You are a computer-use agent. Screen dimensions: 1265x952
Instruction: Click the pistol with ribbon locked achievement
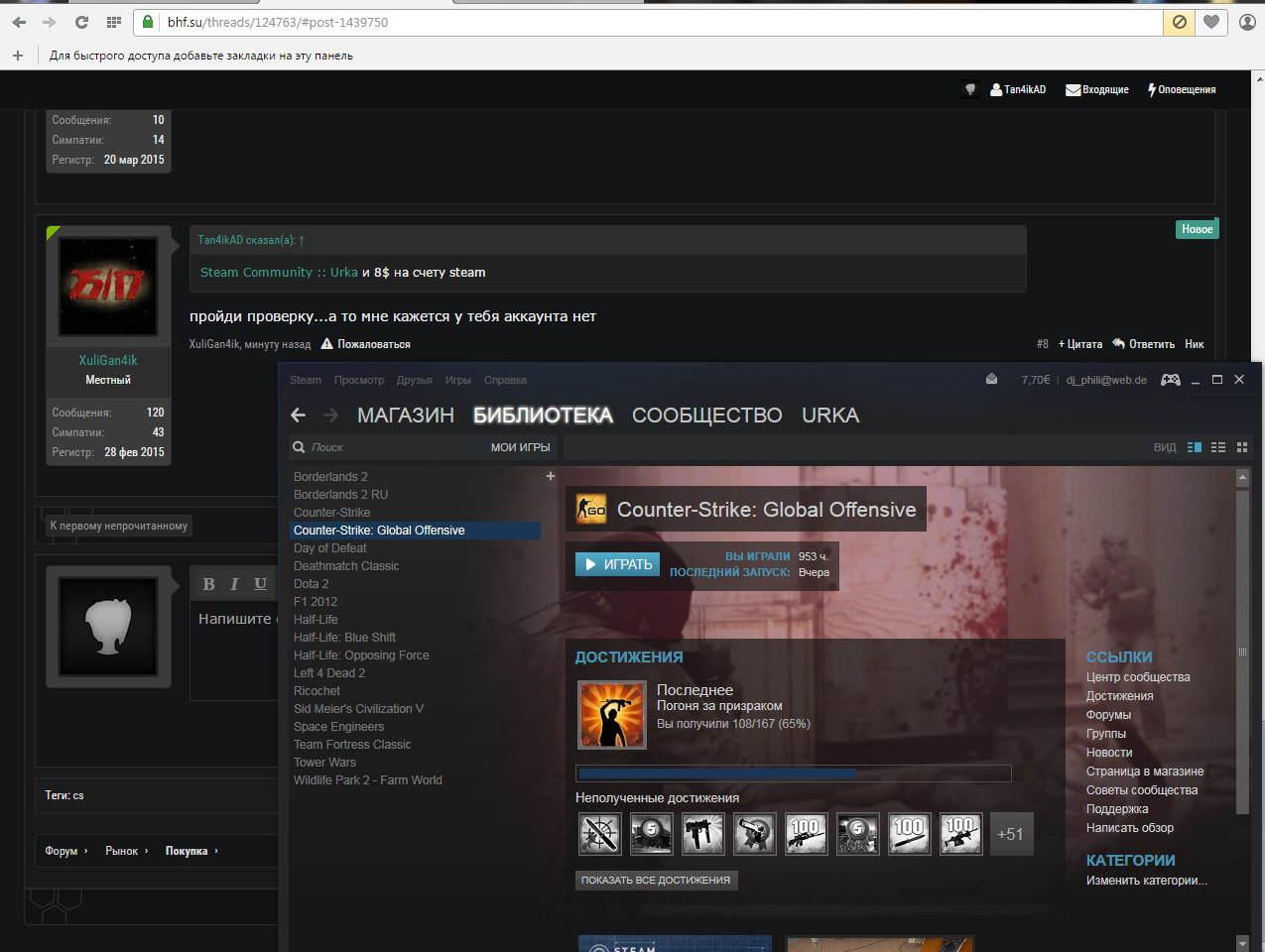tap(755, 834)
